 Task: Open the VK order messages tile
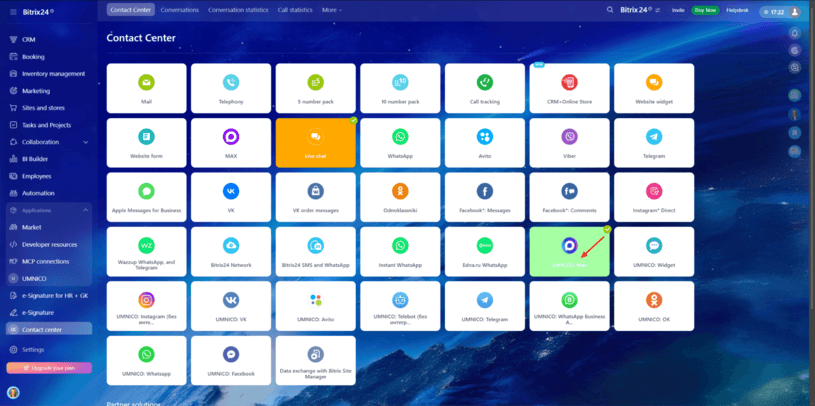pyautogui.click(x=316, y=198)
